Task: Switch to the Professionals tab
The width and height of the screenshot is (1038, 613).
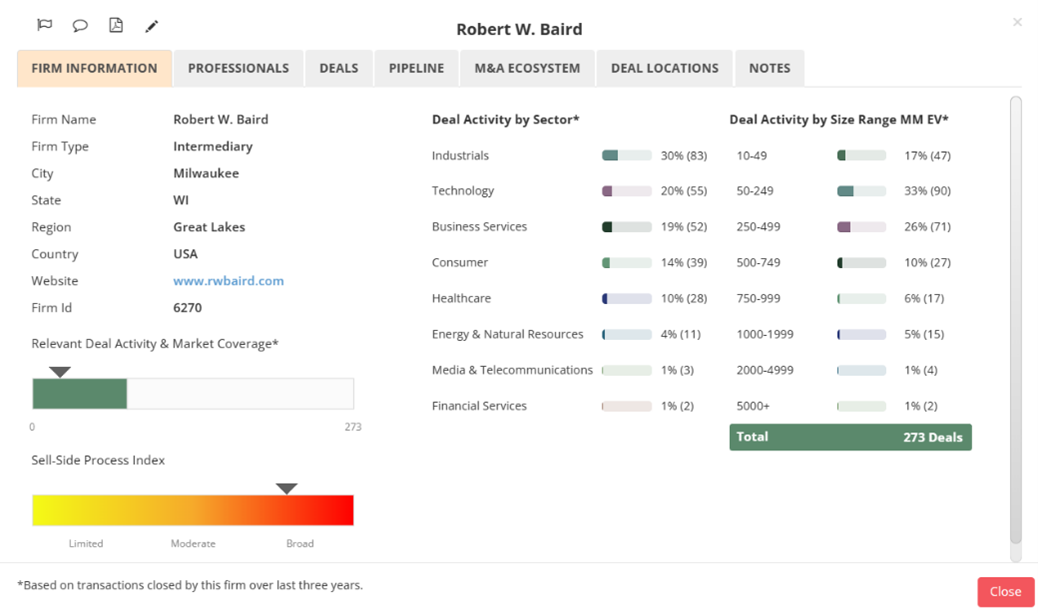Action: click(238, 68)
